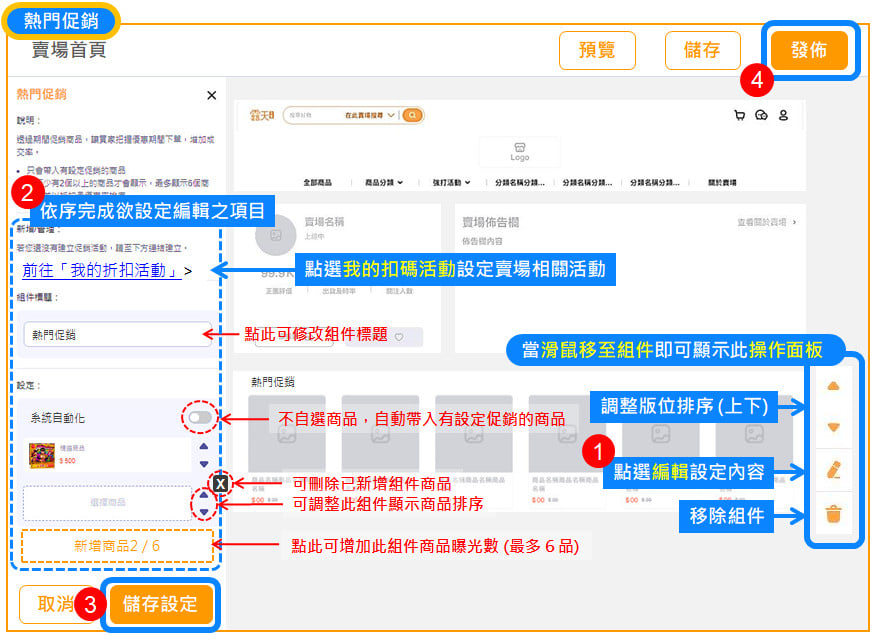Click the pencil edit icon in operation panel

click(834, 469)
